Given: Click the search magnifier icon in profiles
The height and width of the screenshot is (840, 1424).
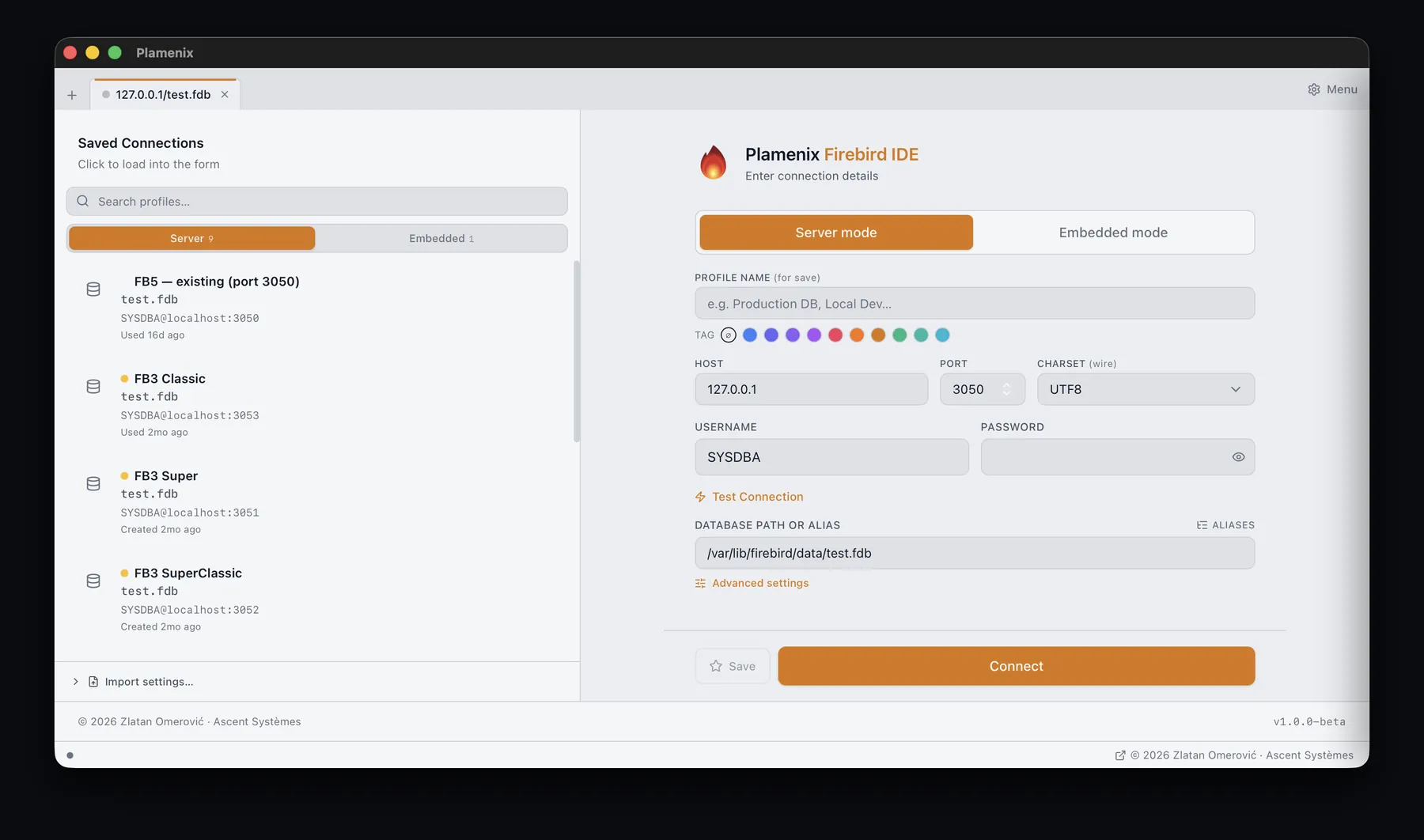Looking at the screenshot, I should point(82,201).
